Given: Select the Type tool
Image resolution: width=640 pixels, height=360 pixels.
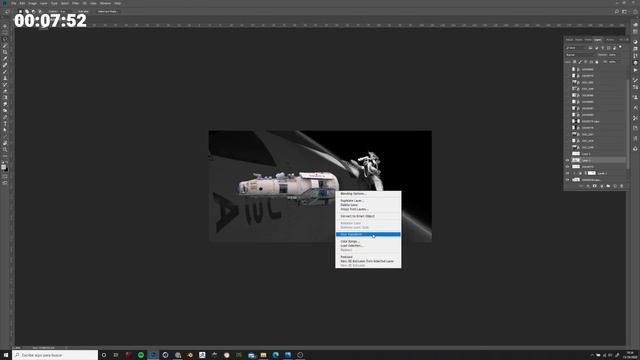Looking at the screenshot, I should pyautogui.click(x=5, y=124).
